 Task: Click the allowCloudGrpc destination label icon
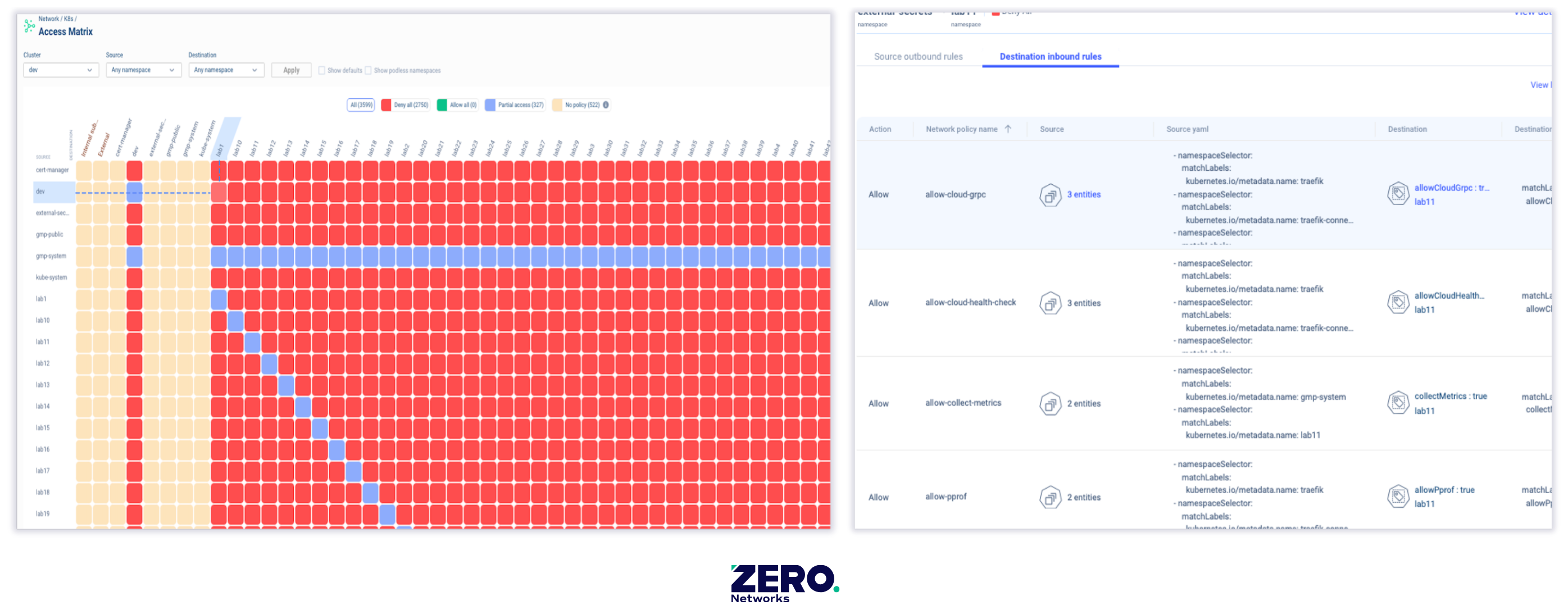click(x=1398, y=194)
